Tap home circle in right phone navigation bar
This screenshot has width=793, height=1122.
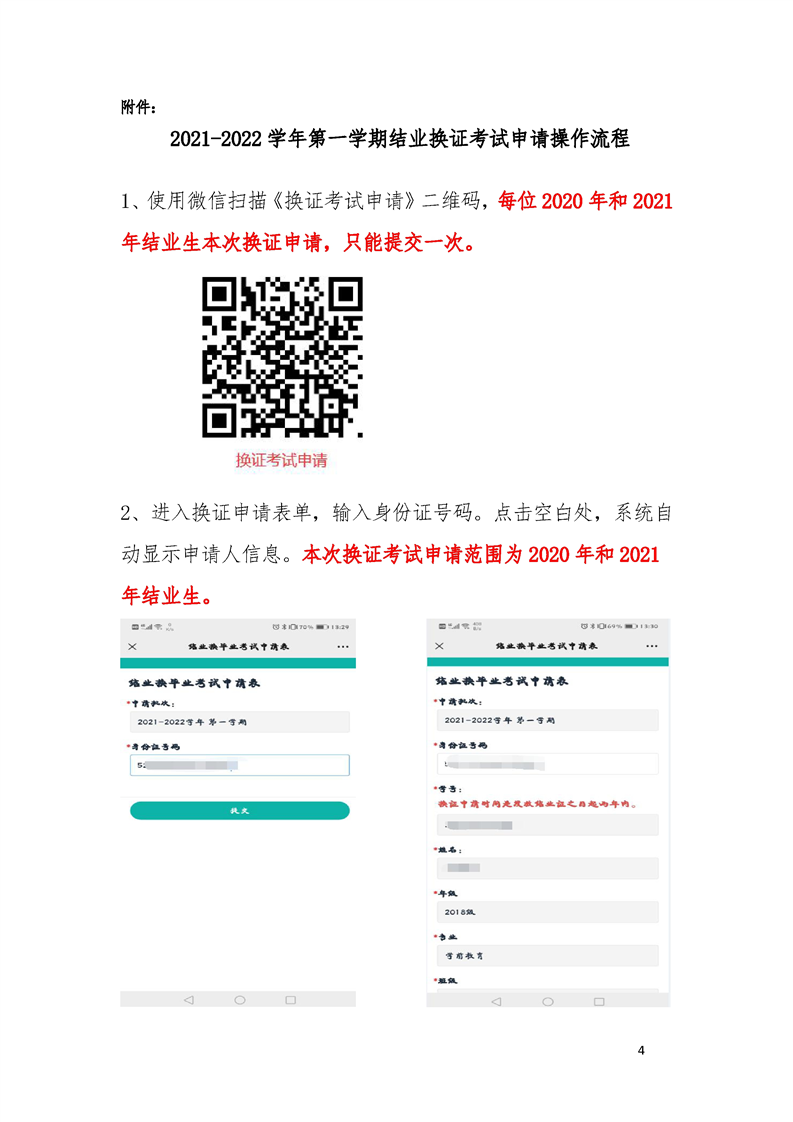coord(548,1001)
